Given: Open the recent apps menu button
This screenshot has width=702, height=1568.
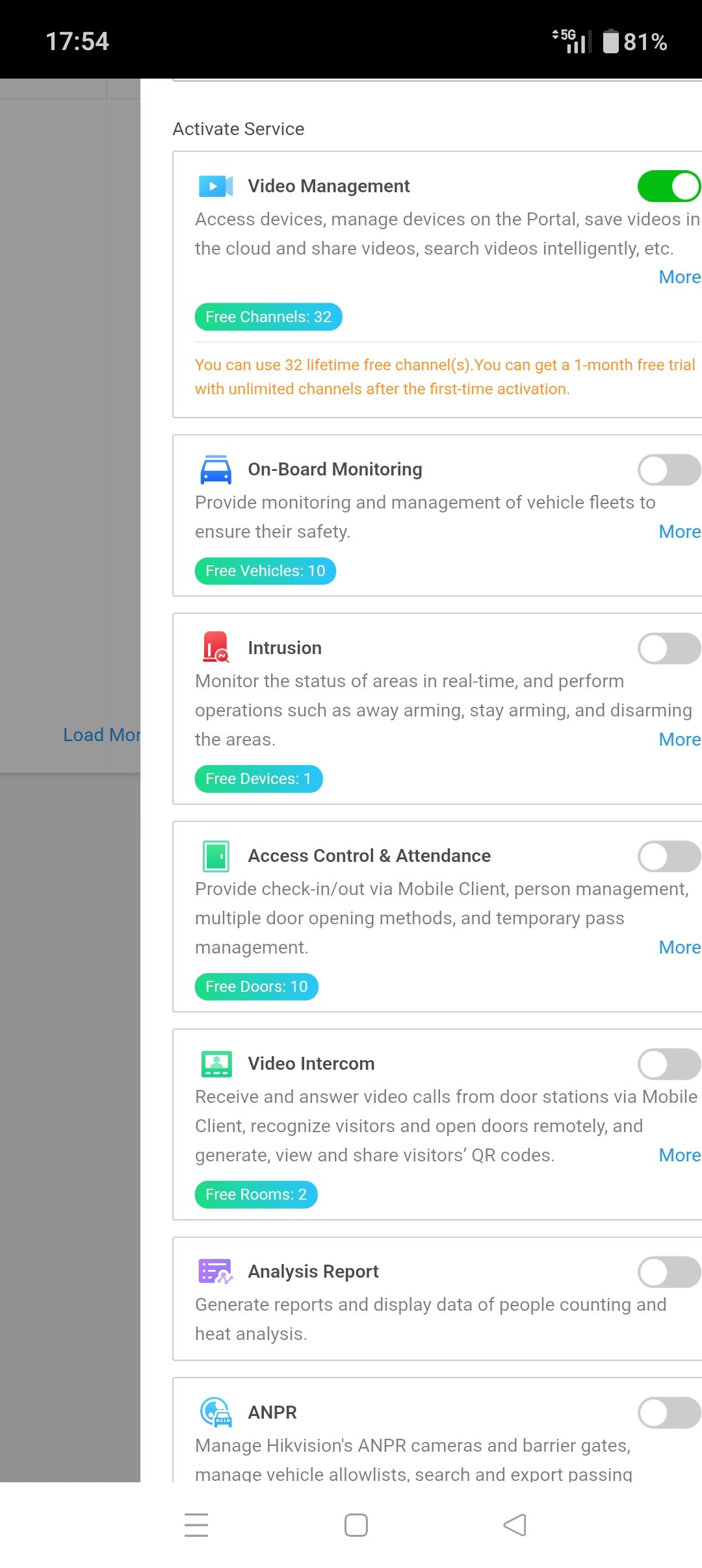Looking at the screenshot, I should click(196, 1524).
